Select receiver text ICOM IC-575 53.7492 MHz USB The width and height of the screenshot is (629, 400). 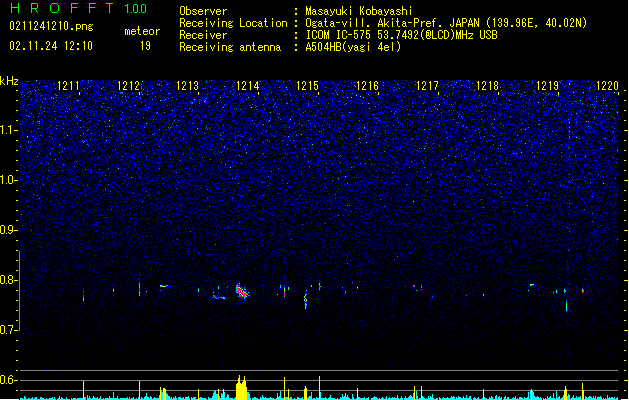click(402, 35)
